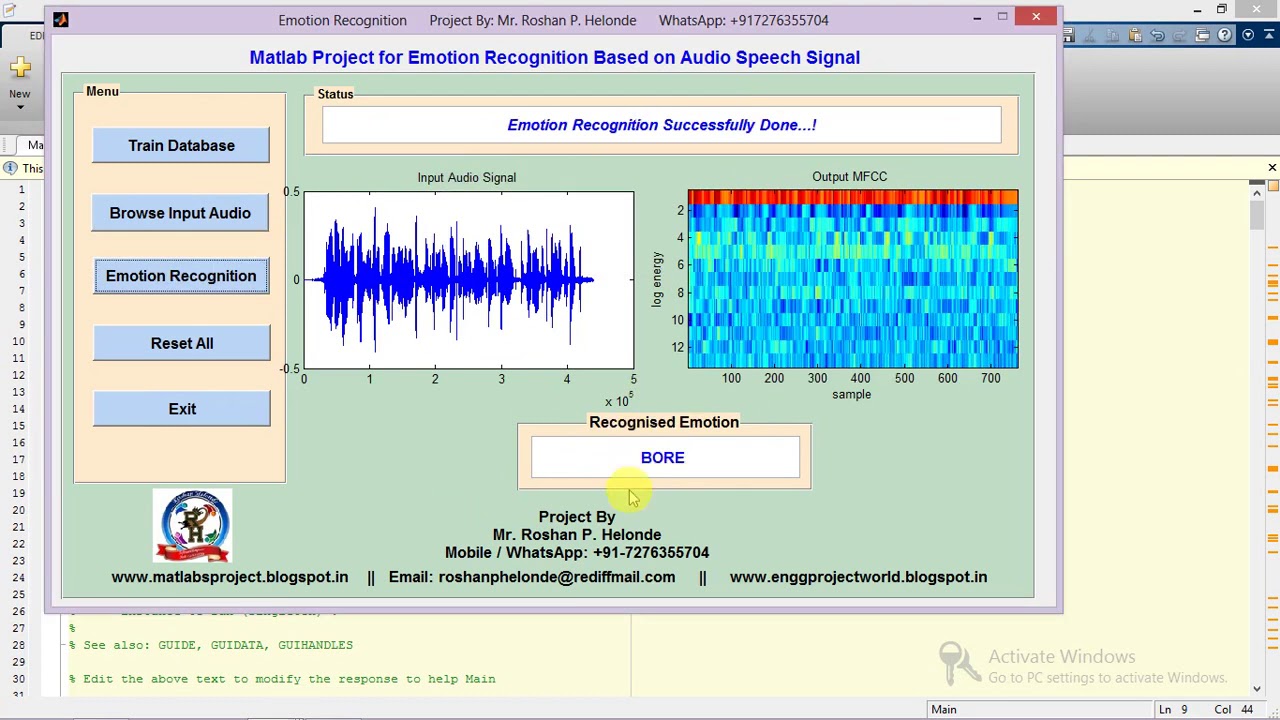Click the Col 44 column indicator
The height and width of the screenshot is (720, 1280).
pos(1233,710)
